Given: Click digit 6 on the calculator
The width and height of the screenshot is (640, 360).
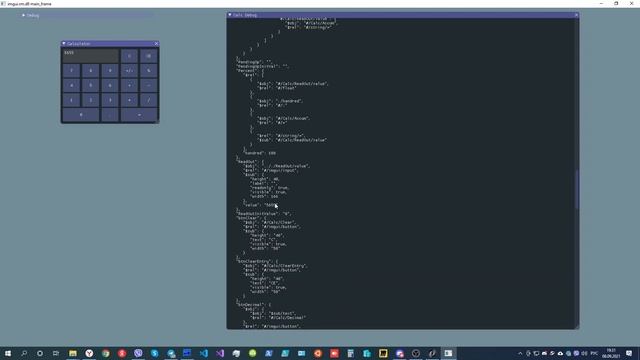Looking at the screenshot, I should 110,85.
